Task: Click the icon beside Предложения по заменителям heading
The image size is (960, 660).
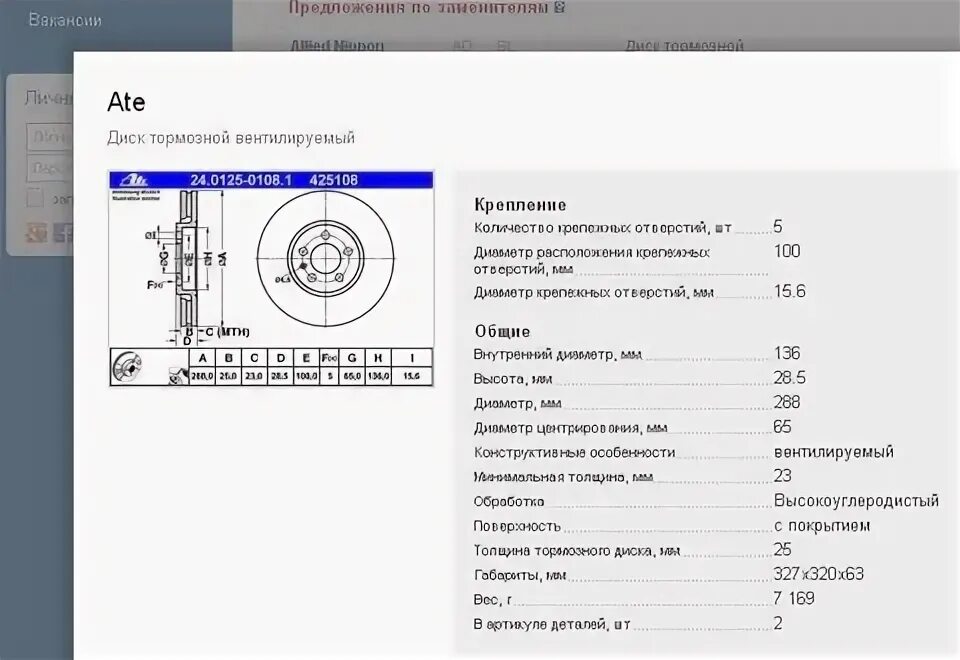Action: (x=559, y=7)
